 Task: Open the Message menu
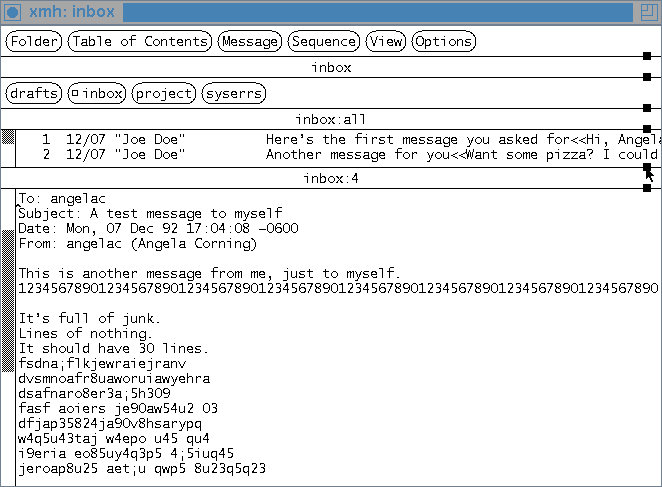tap(249, 41)
